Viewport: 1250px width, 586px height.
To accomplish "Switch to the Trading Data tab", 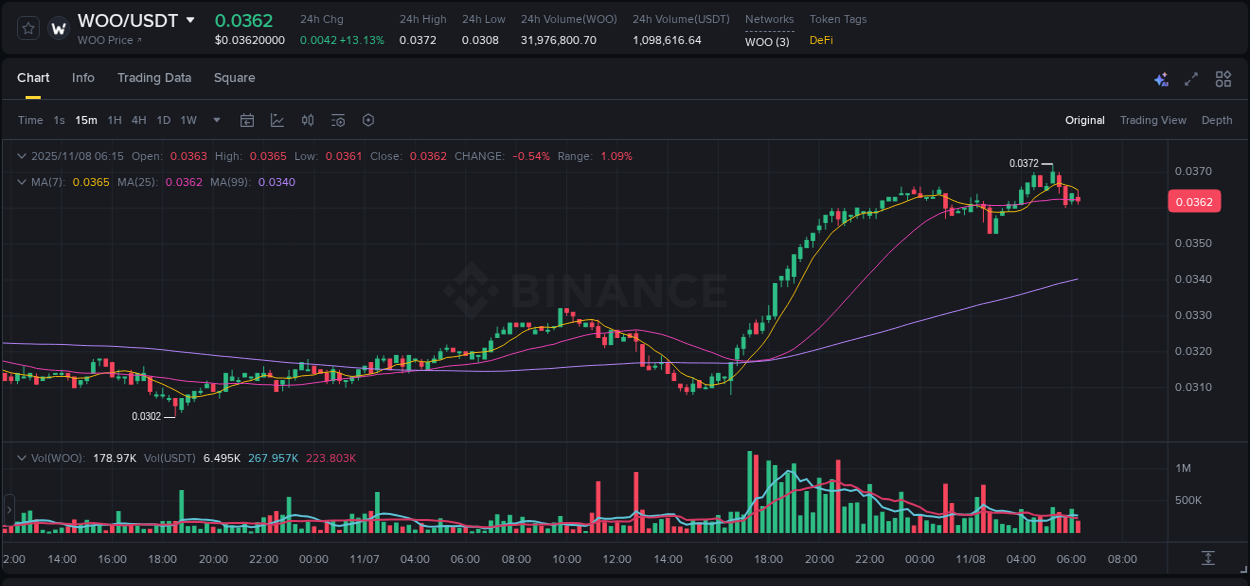I will coord(155,78).
